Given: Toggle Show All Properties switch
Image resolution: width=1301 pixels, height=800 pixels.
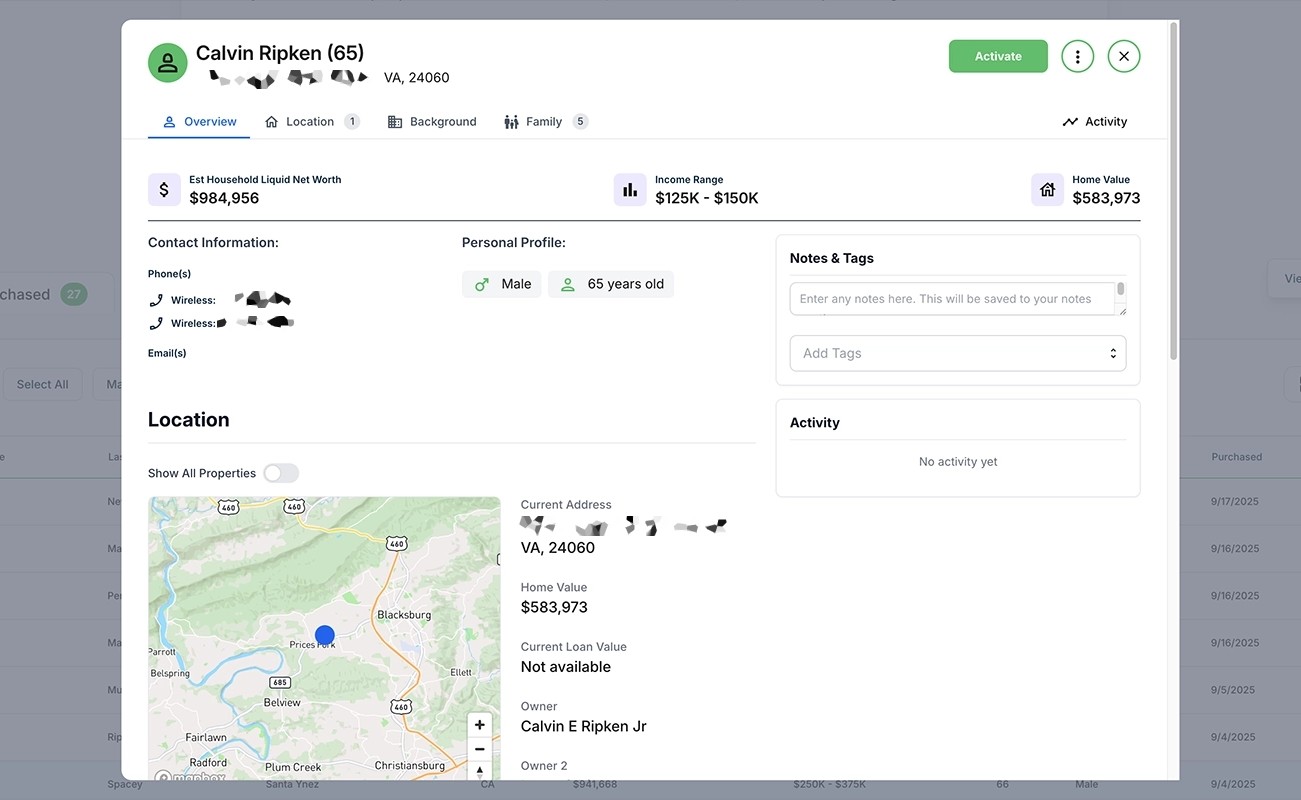Looking at the screenshot, I should (x=281, y=473).
